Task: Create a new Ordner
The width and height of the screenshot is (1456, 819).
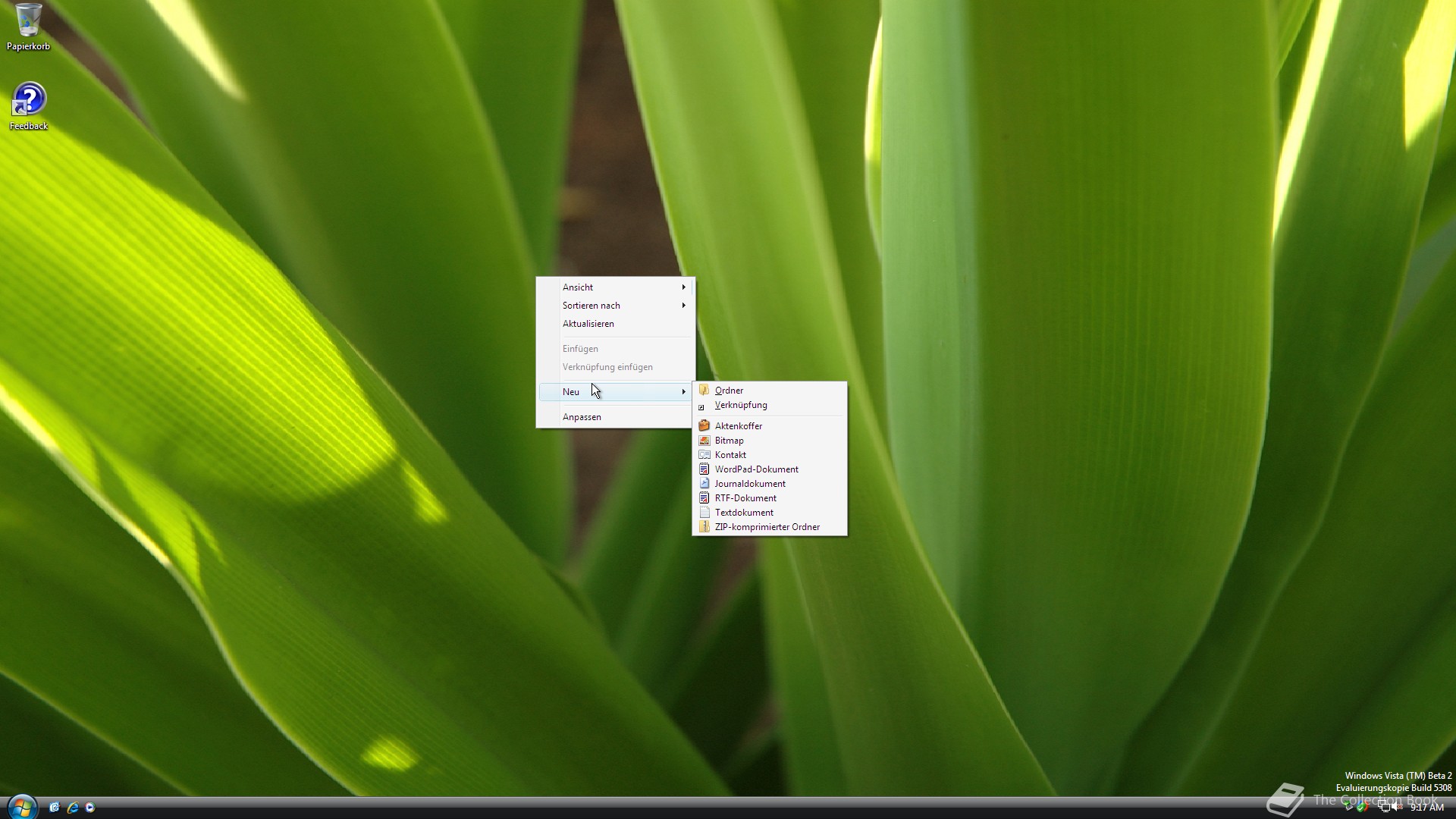Action: pyautogui.click(x=729, y=391)
